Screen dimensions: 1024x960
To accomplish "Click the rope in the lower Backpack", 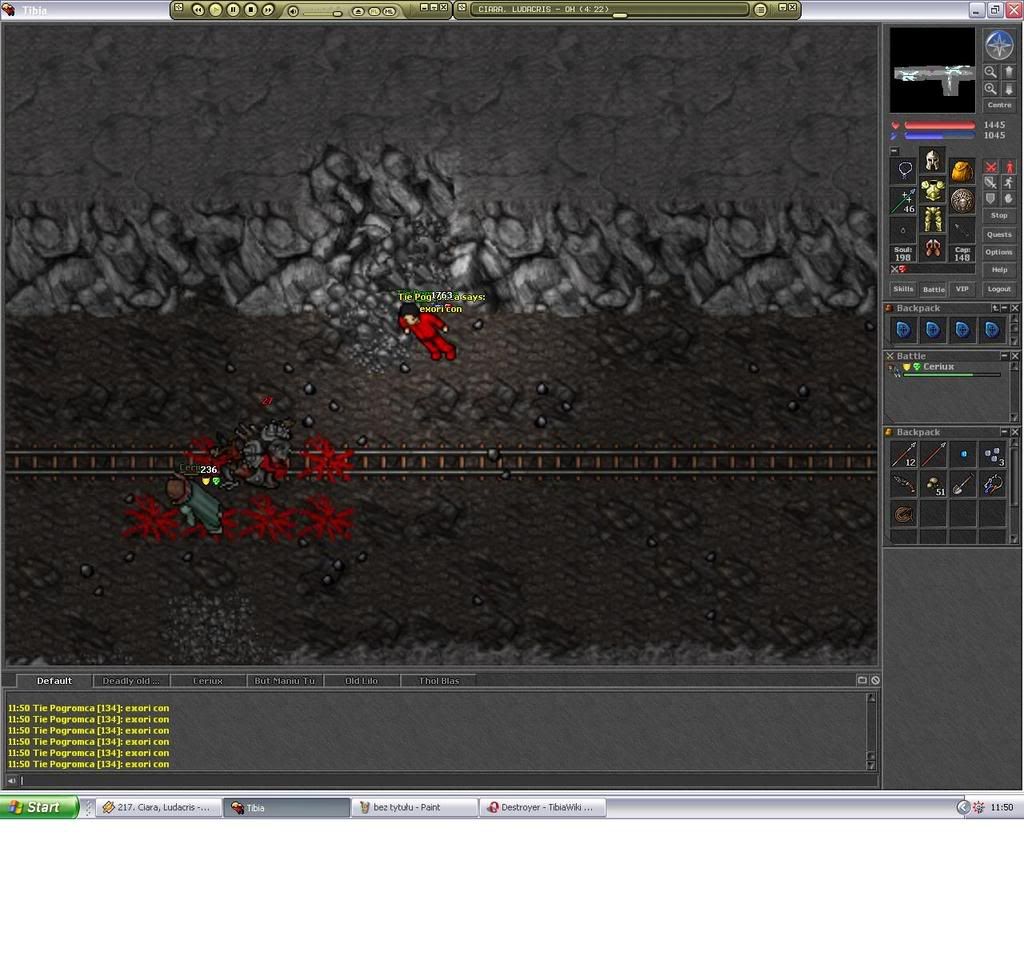I will pyautogui.click(x=904, y=515).
